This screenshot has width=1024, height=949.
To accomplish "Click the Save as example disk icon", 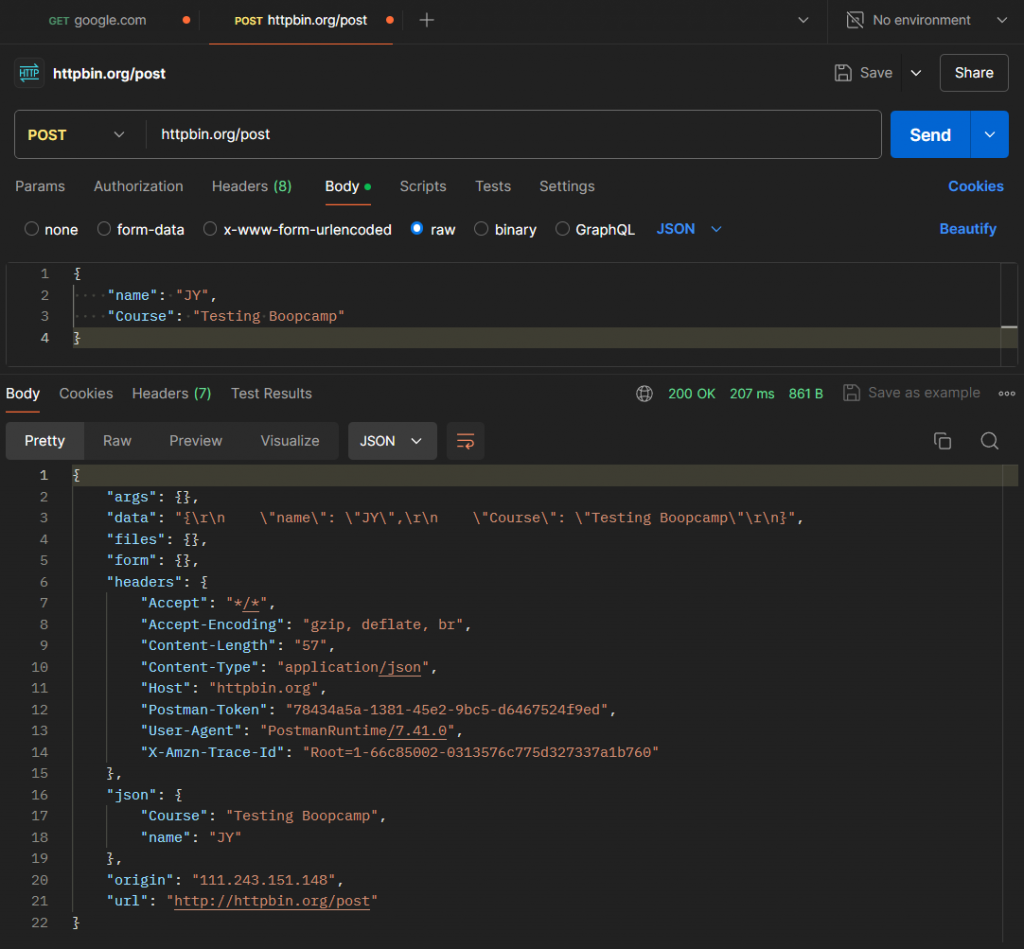I will tap(851, 393).
